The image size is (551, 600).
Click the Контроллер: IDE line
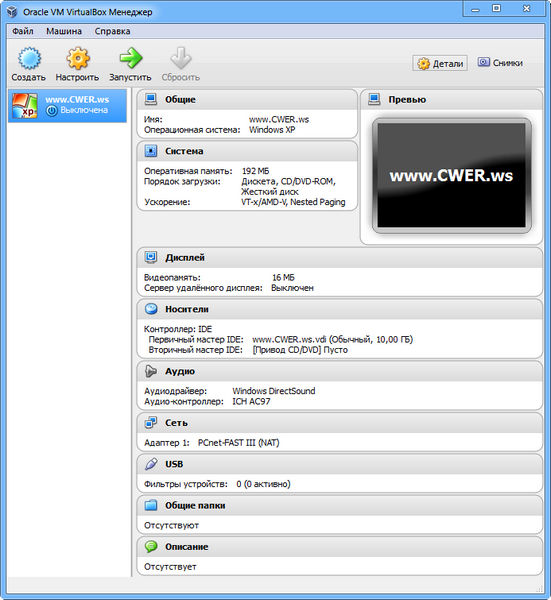(178, 329)
